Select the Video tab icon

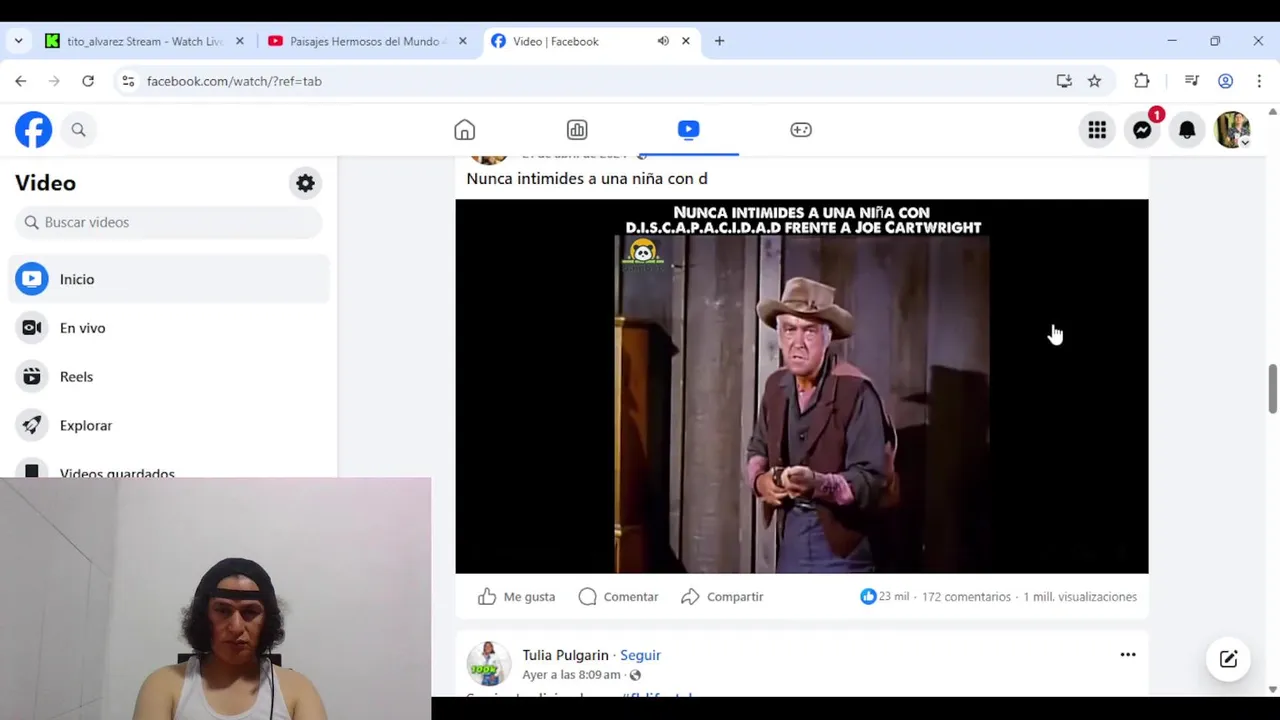(x=688, y=130)
